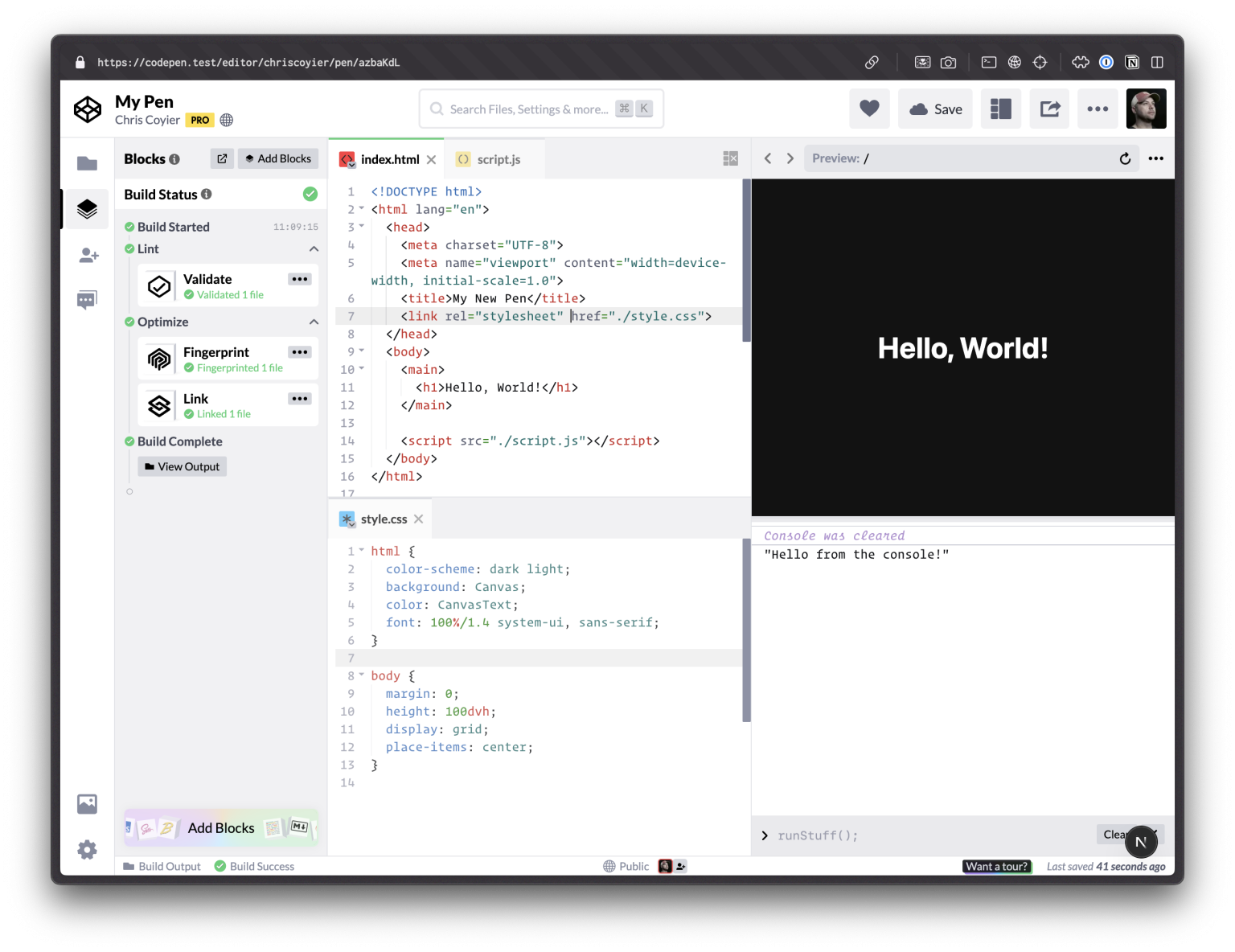Copy link icon in browser address bar
Viewport: 1235px width, 952px height.
click(x=872, y=62)
